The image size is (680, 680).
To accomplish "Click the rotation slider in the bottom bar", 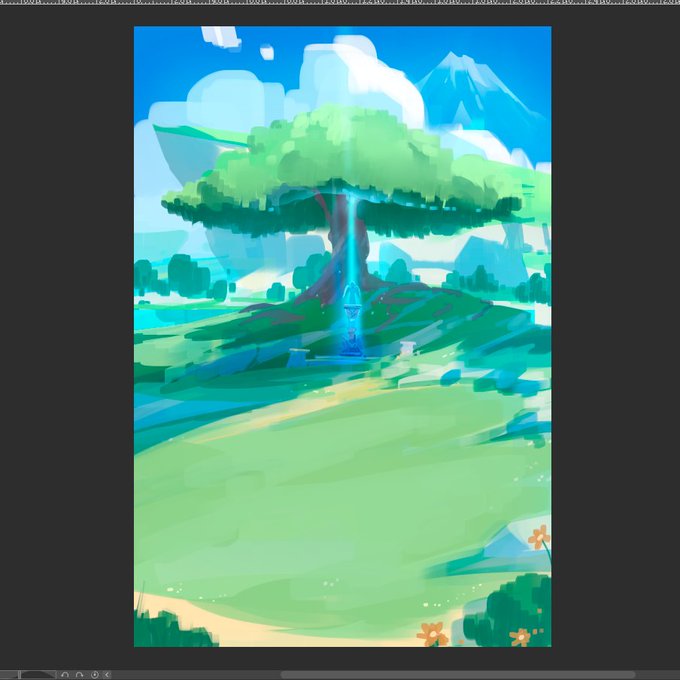I will point(28,675).
